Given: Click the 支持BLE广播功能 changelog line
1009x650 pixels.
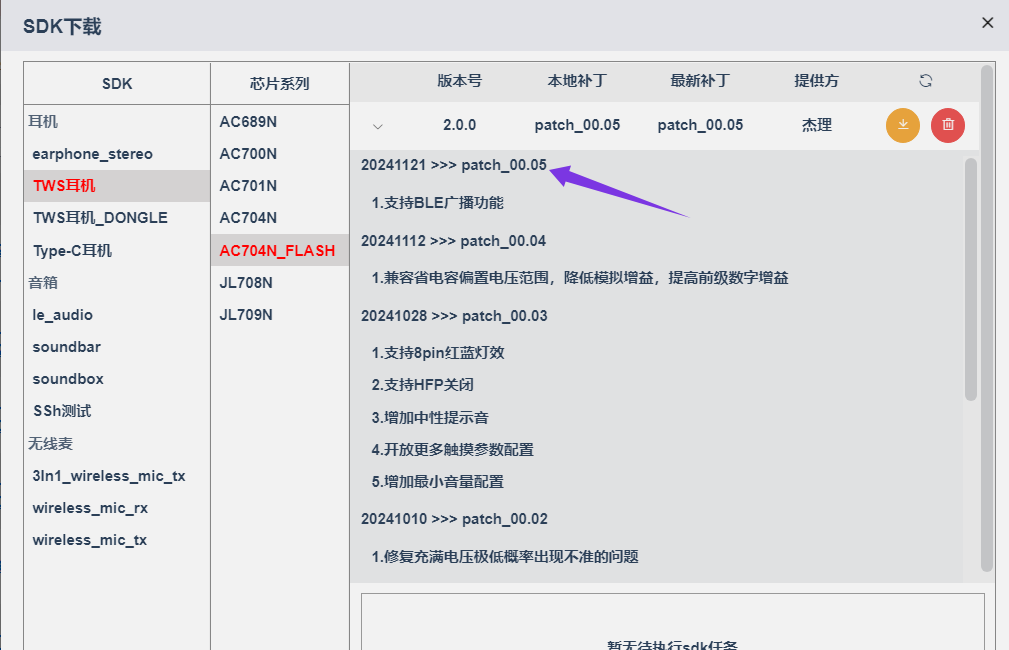Looking at the screenshot, I should point(438,203).
